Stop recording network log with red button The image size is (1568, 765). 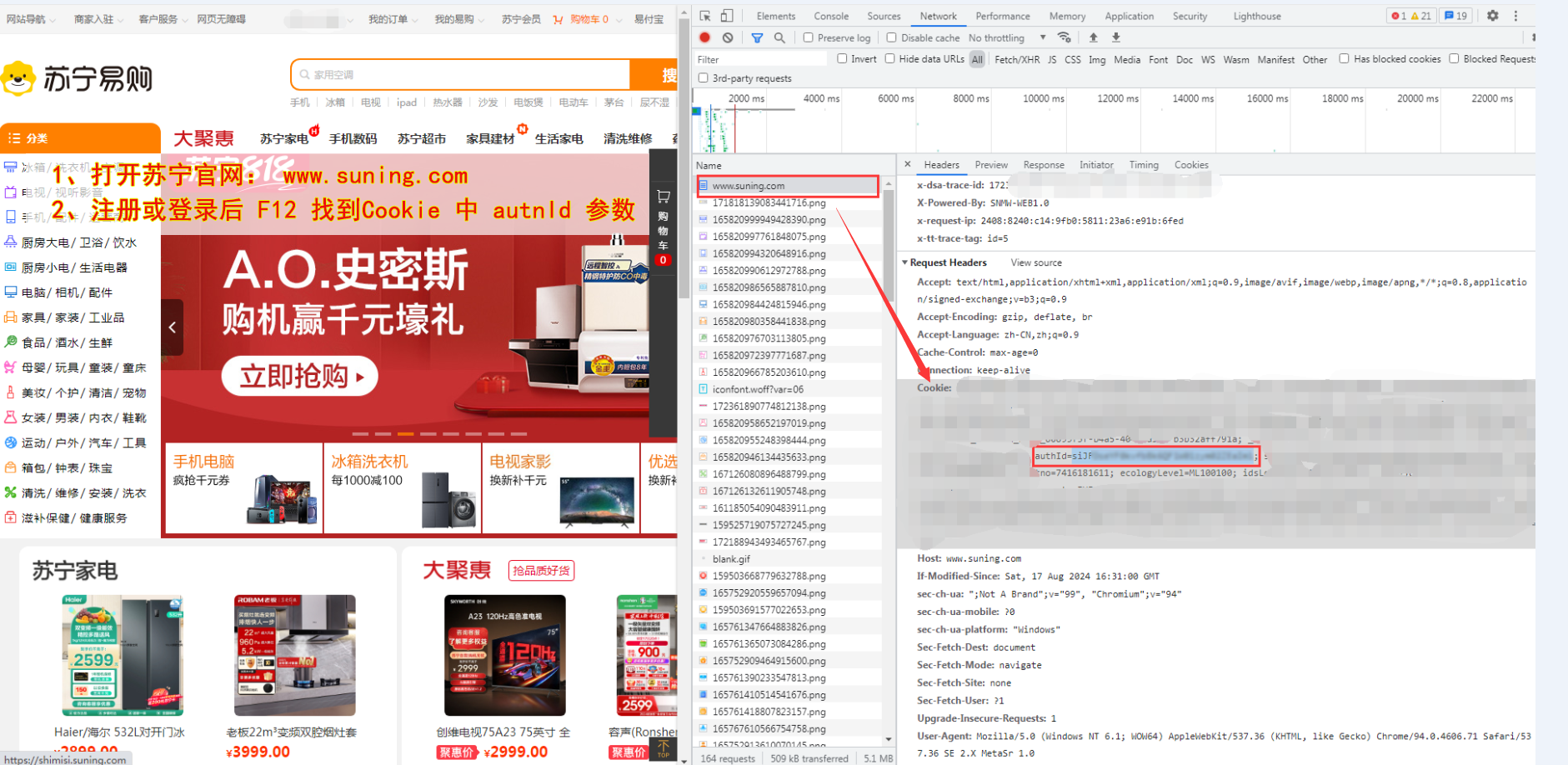705,37
